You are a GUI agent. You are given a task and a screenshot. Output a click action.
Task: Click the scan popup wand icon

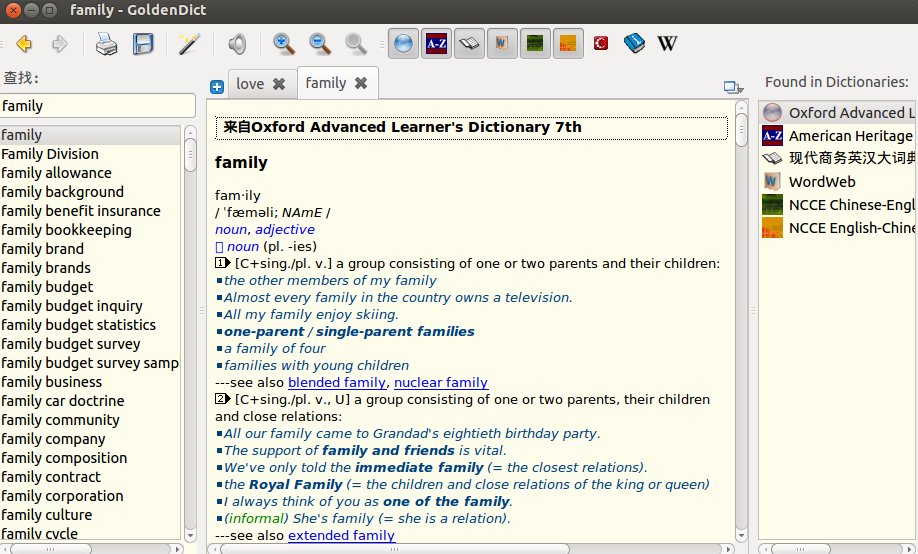pos(189,44)
